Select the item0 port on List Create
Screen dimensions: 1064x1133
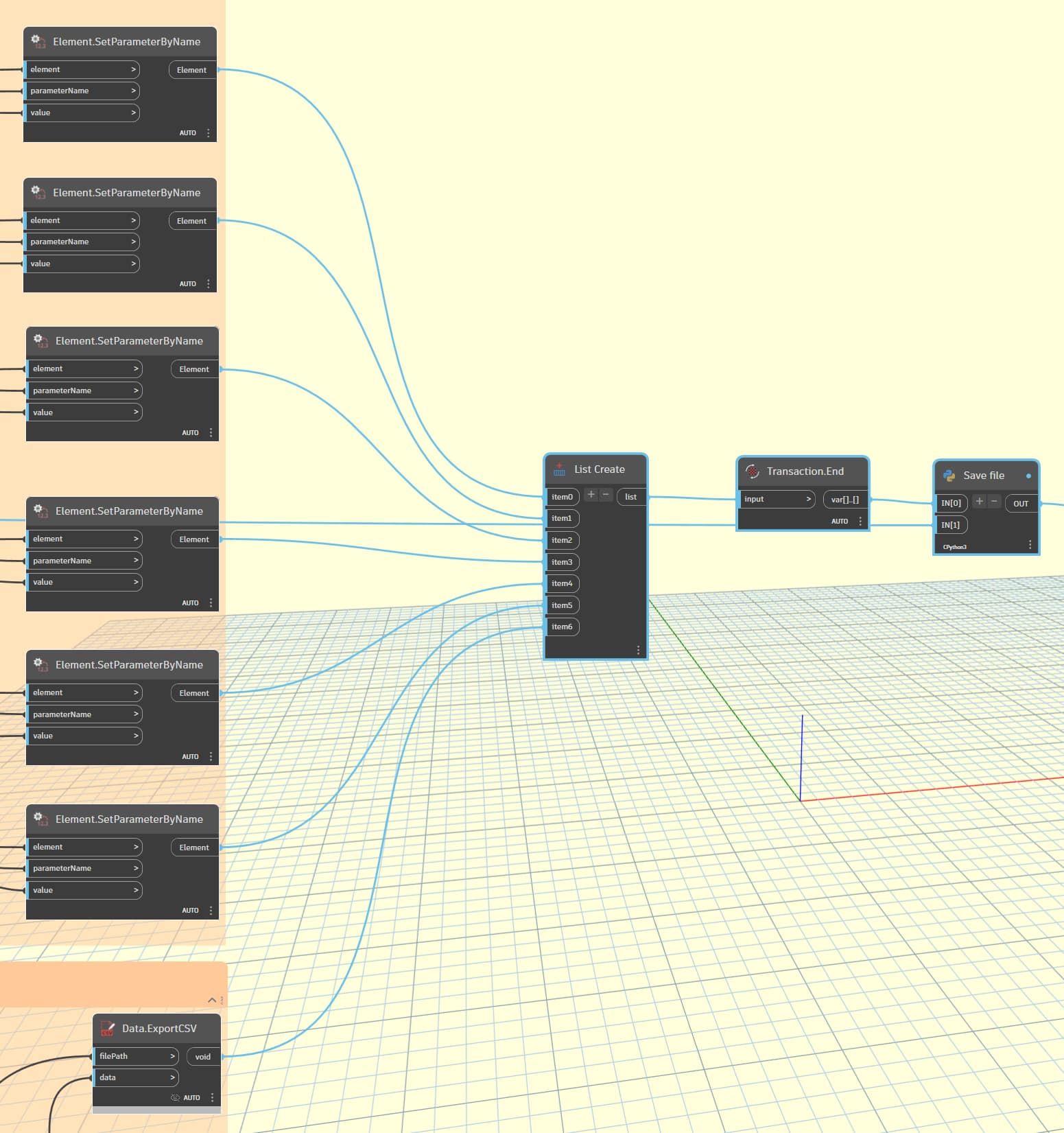click(x=563, y=497)
